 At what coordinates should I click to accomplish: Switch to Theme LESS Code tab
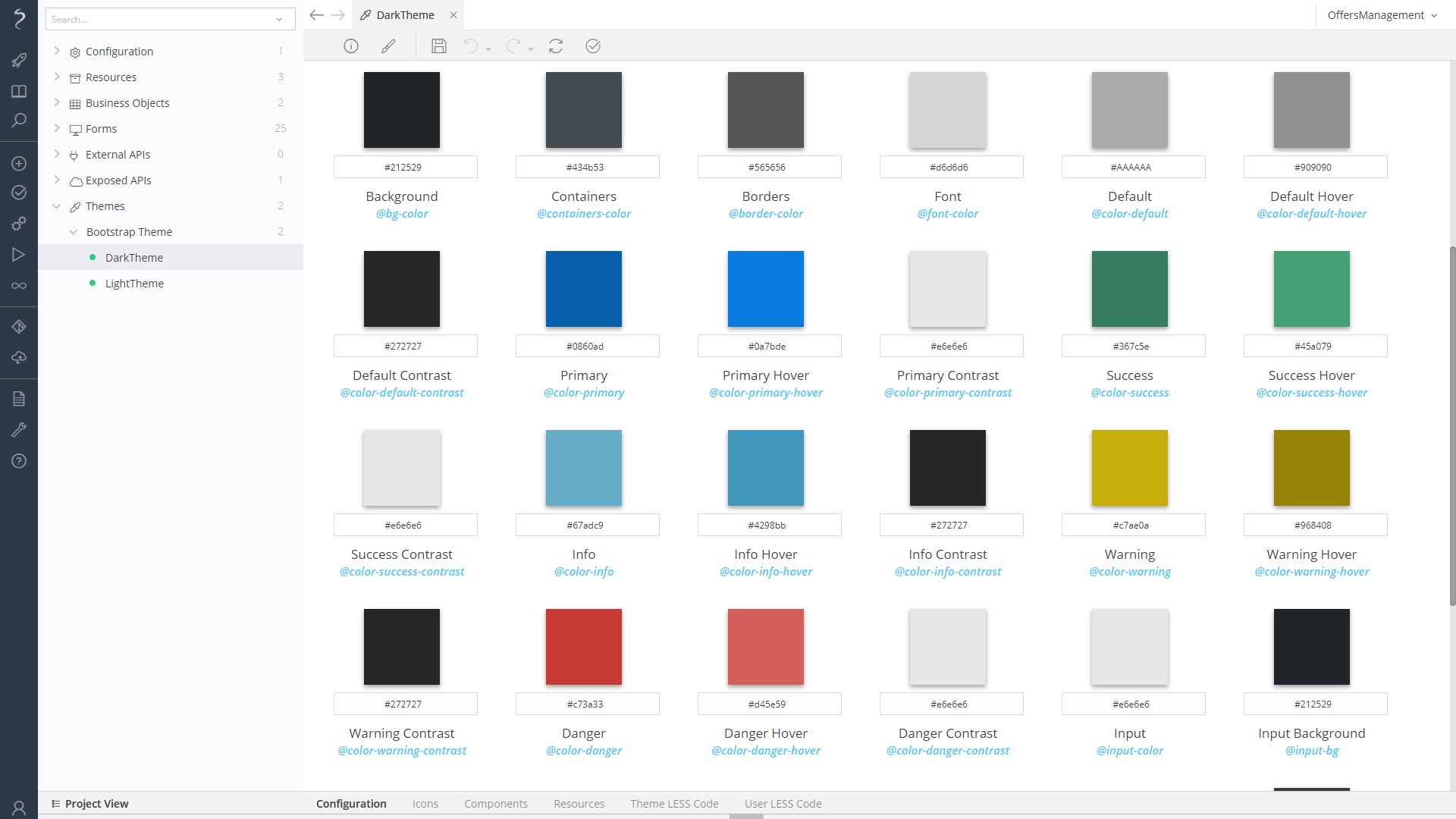[674, 804]
